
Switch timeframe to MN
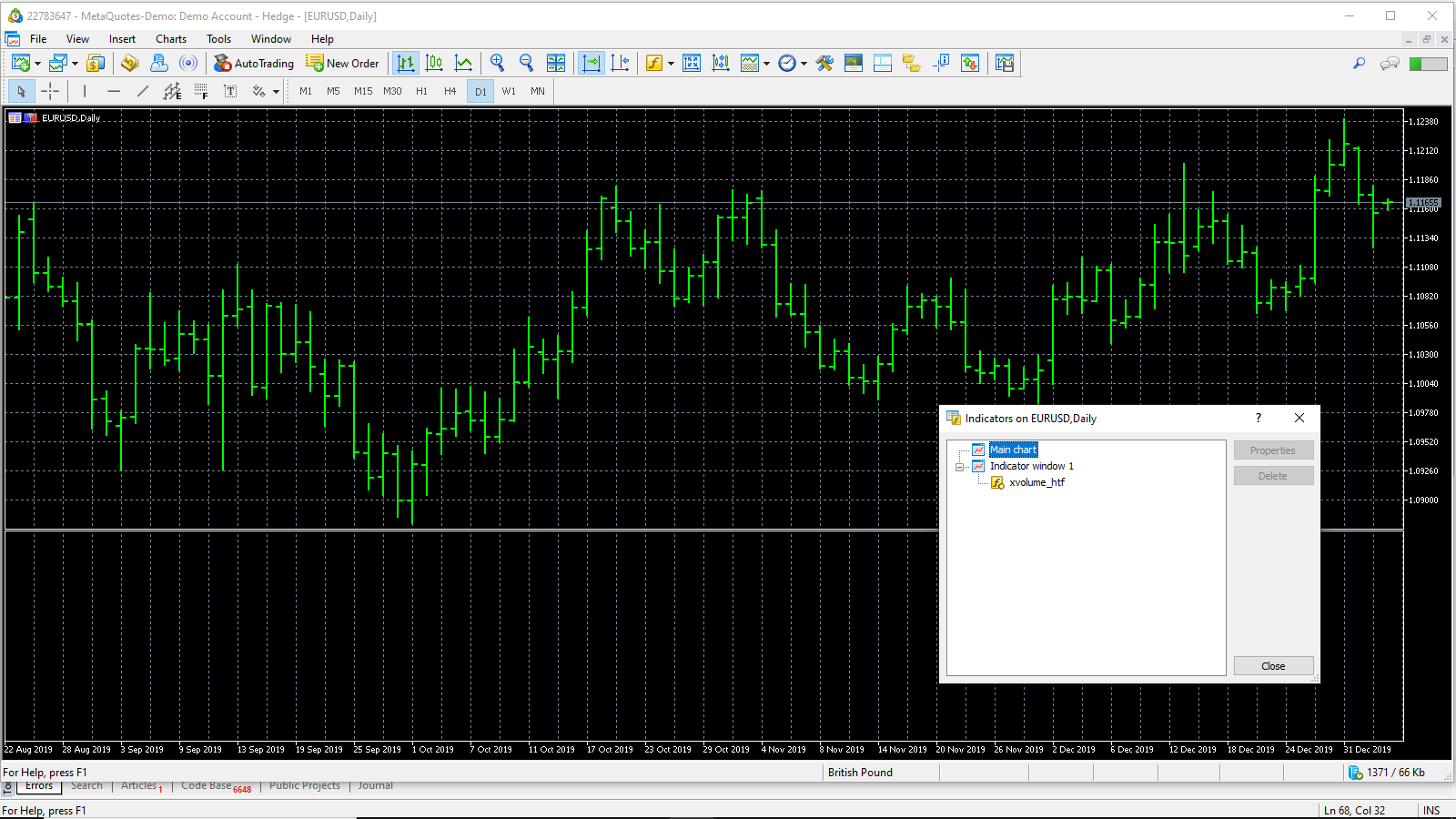538,91
